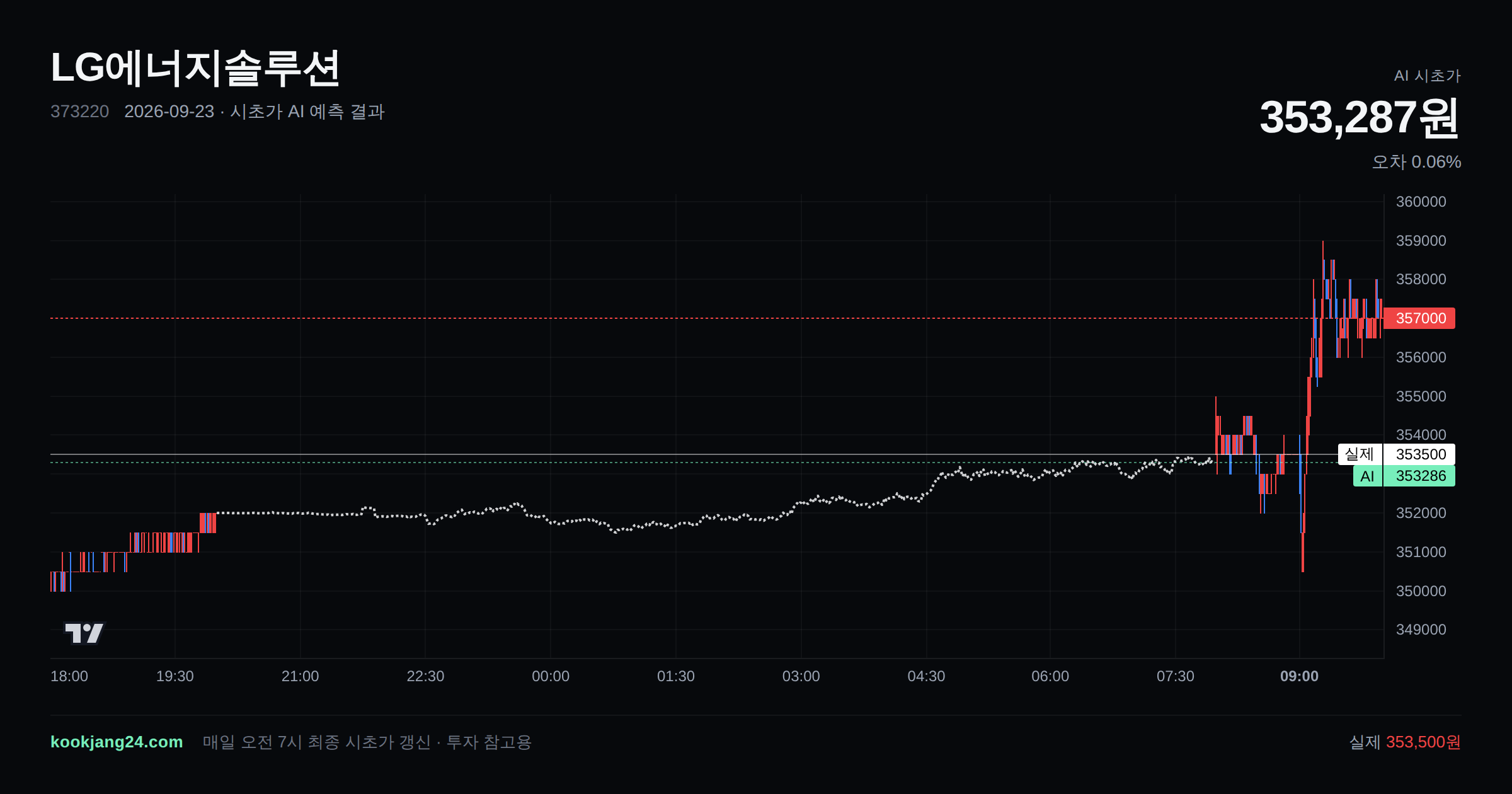This screenshot has height=794, width=1512.
Task: Click the 19:30 time axis label
Action: (175, 676)
